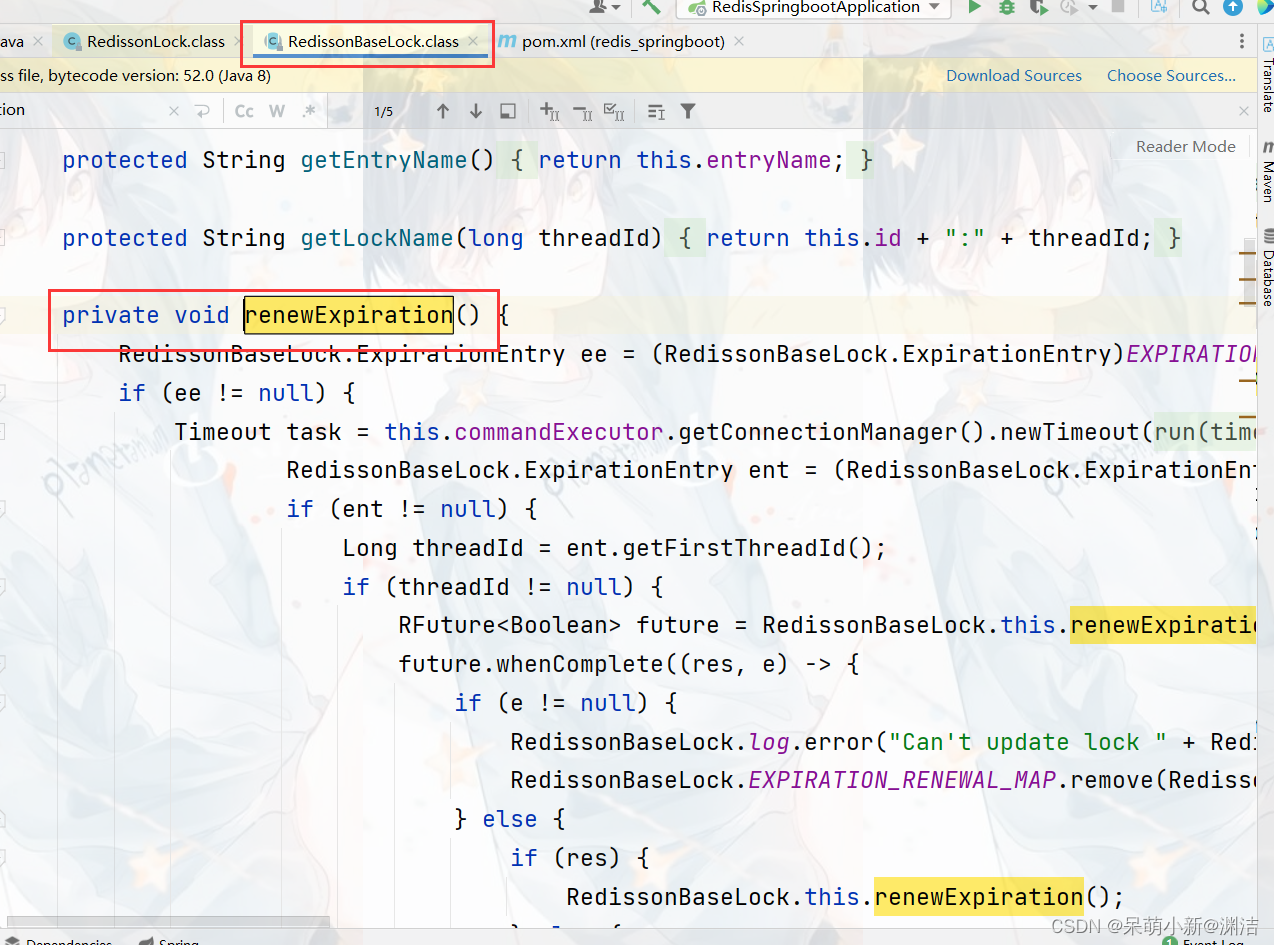Start debugging with the bug icon
Viewport: 1274px width, 945px height.
[x=1007, y=7]
